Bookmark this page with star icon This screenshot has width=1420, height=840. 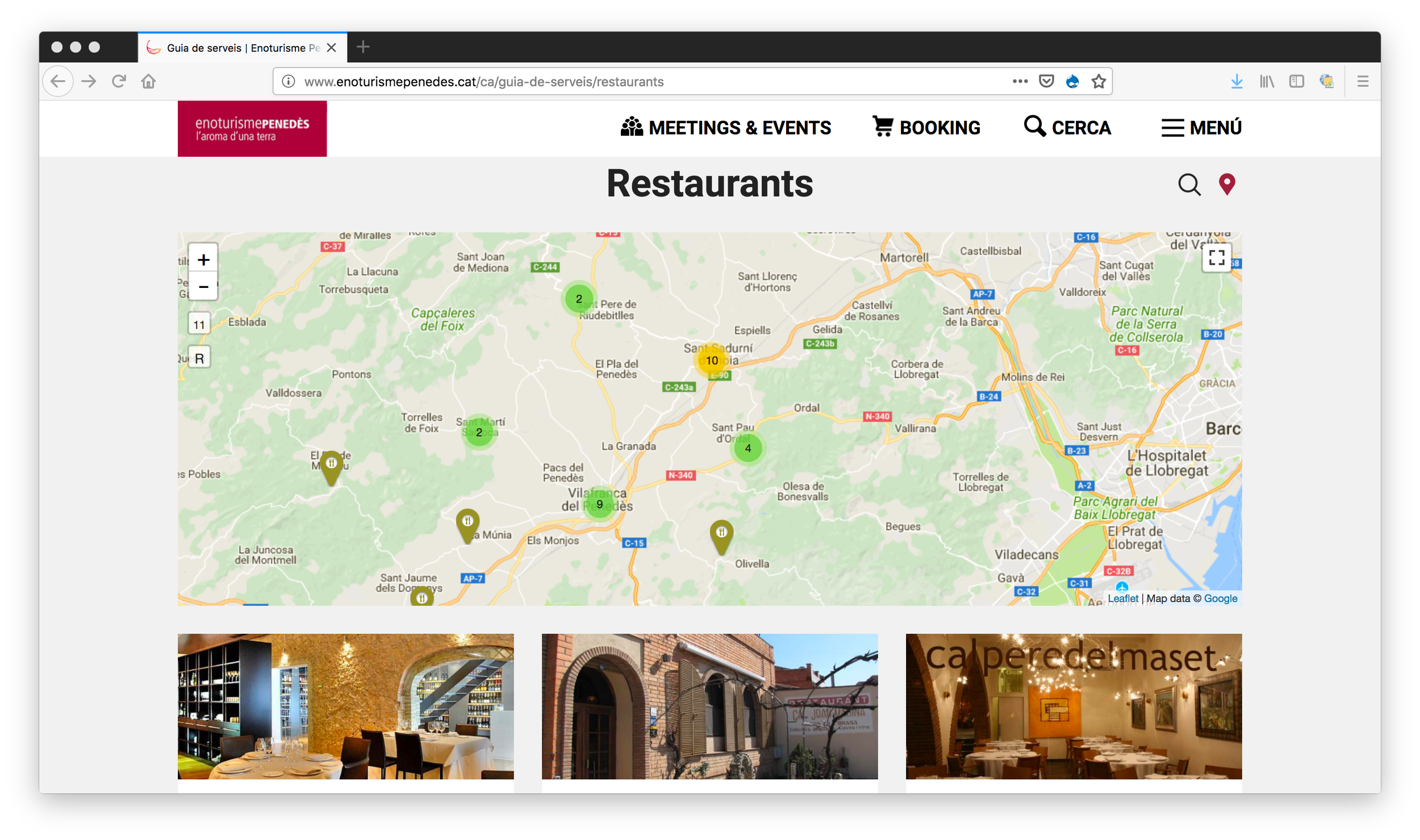coord(1099,82)
